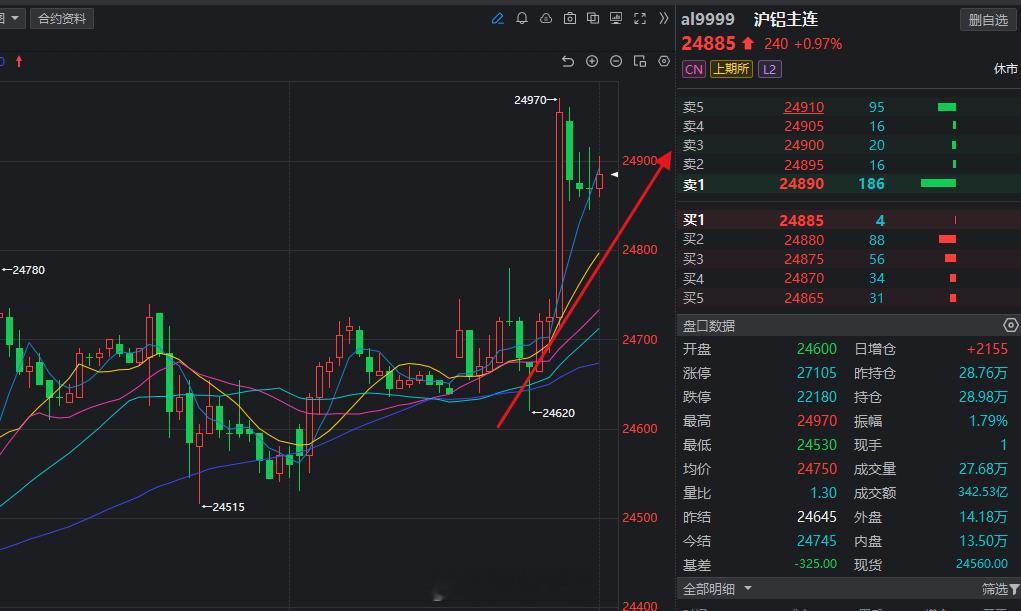Select 买2 price 24880
The height and width of the screenshot is (611, 1021).
804,240
